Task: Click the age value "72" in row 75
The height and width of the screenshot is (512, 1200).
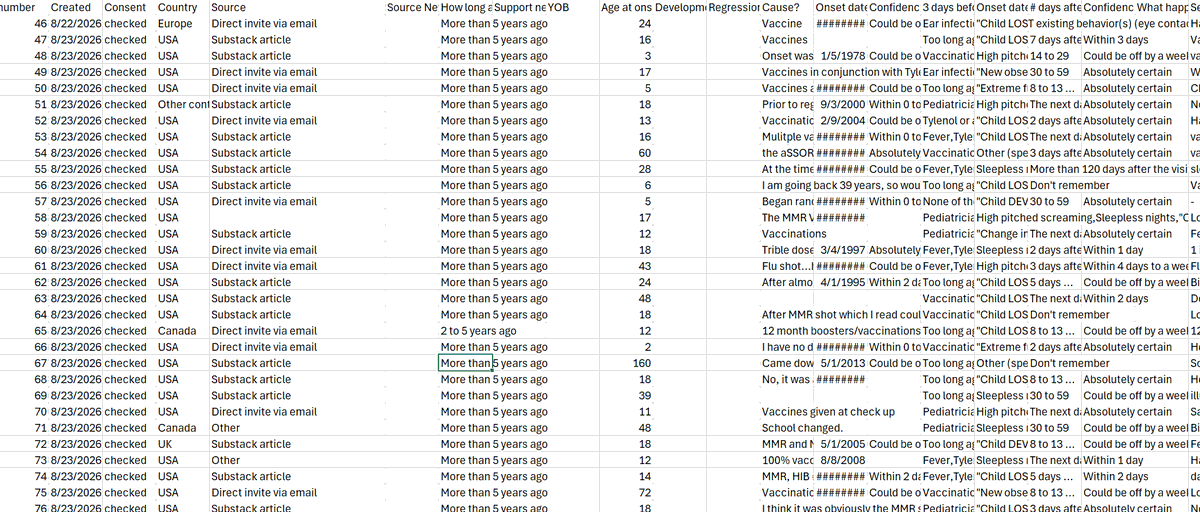Action: [x=625, y=492]
